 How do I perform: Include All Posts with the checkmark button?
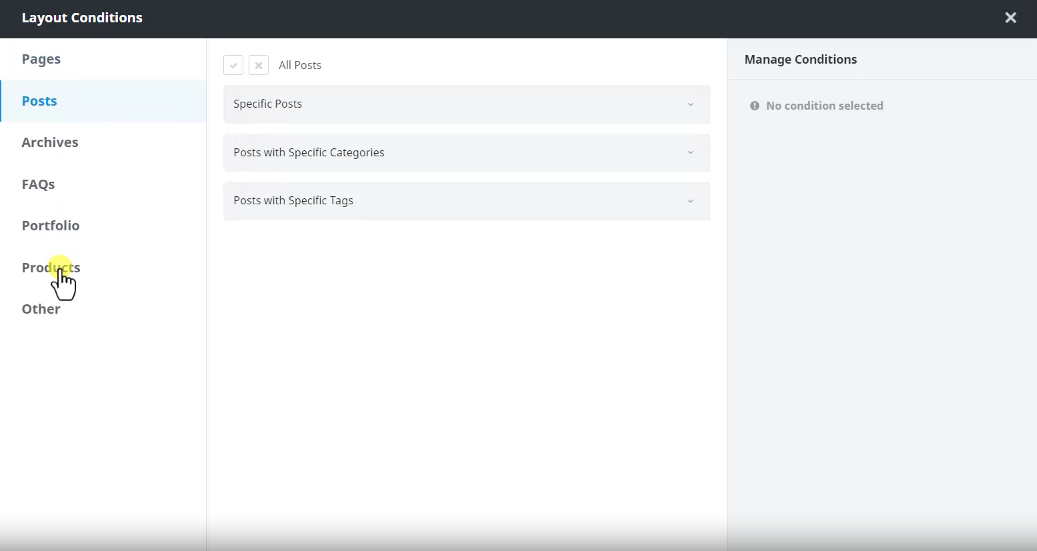[233, 65]
